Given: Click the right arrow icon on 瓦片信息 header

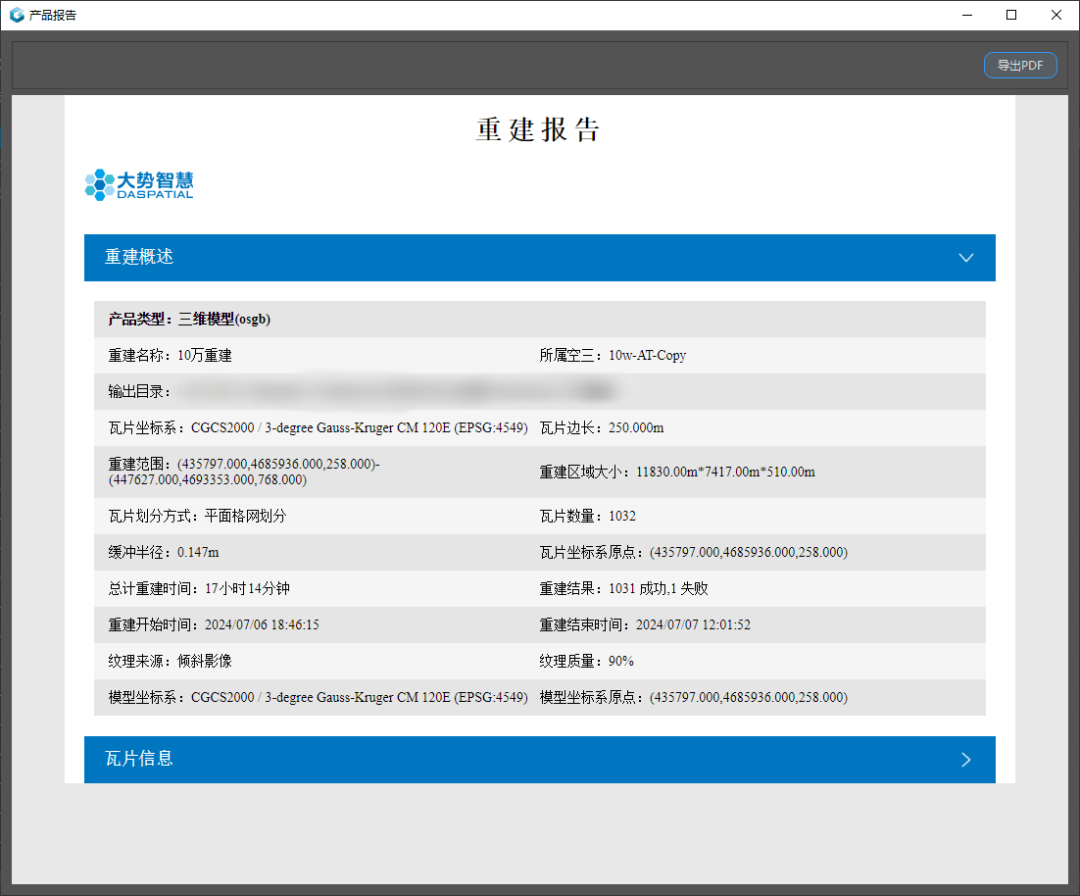Looking at the screenshot, I should [966, 760].
